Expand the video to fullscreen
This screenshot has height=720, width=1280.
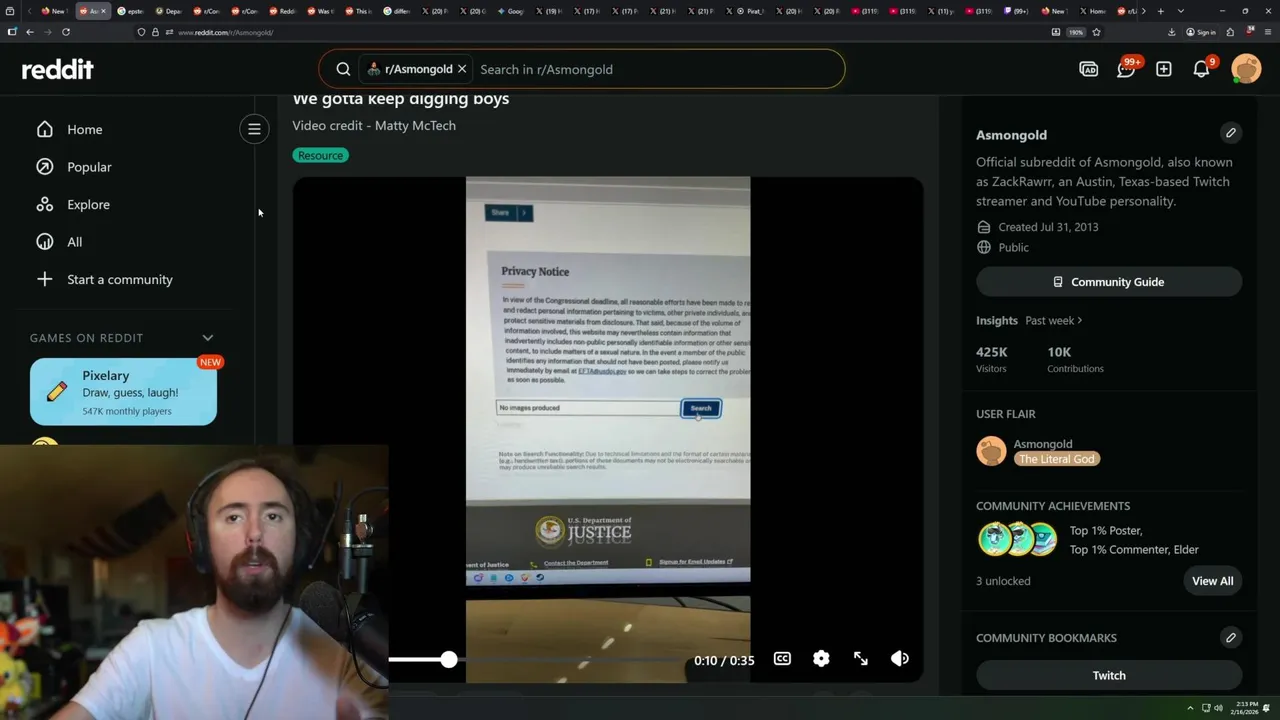click(861, 659)
